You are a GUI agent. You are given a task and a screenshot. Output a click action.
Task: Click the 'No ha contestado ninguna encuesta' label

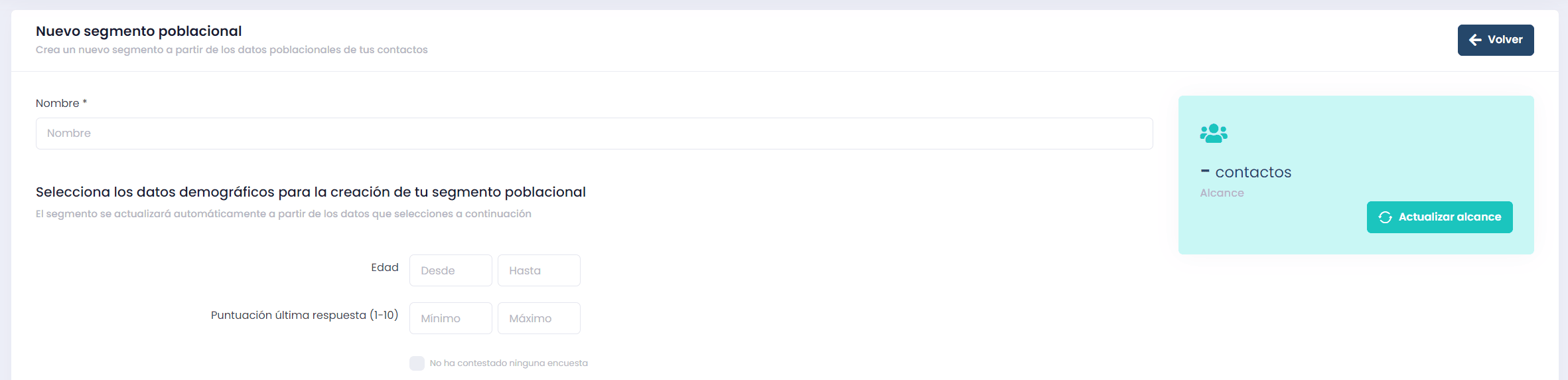(x=508, y=363)
